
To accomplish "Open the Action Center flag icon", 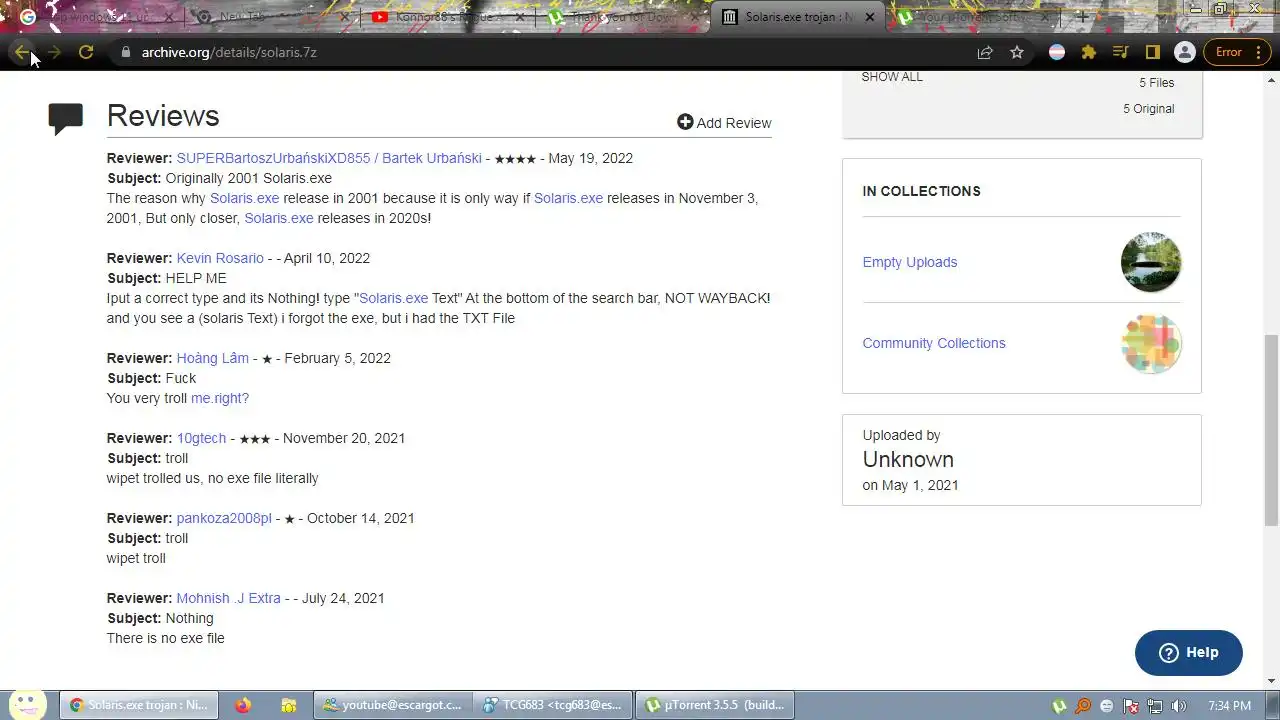I will 1131,706.
